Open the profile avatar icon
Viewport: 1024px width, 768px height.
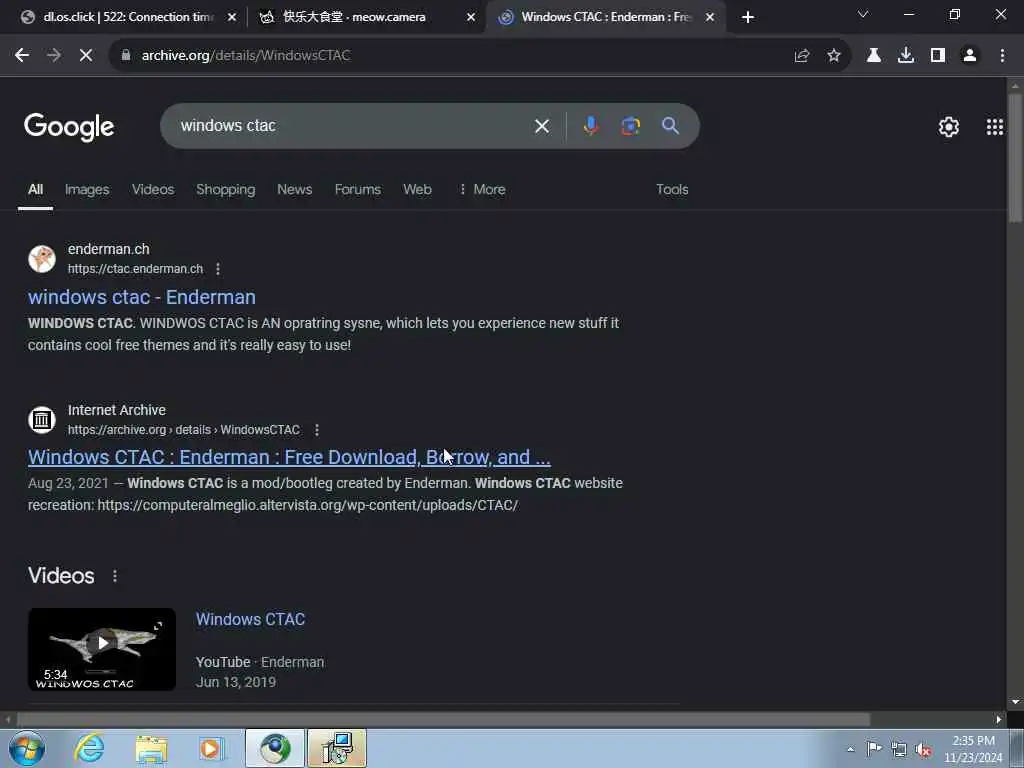(970, 56)
